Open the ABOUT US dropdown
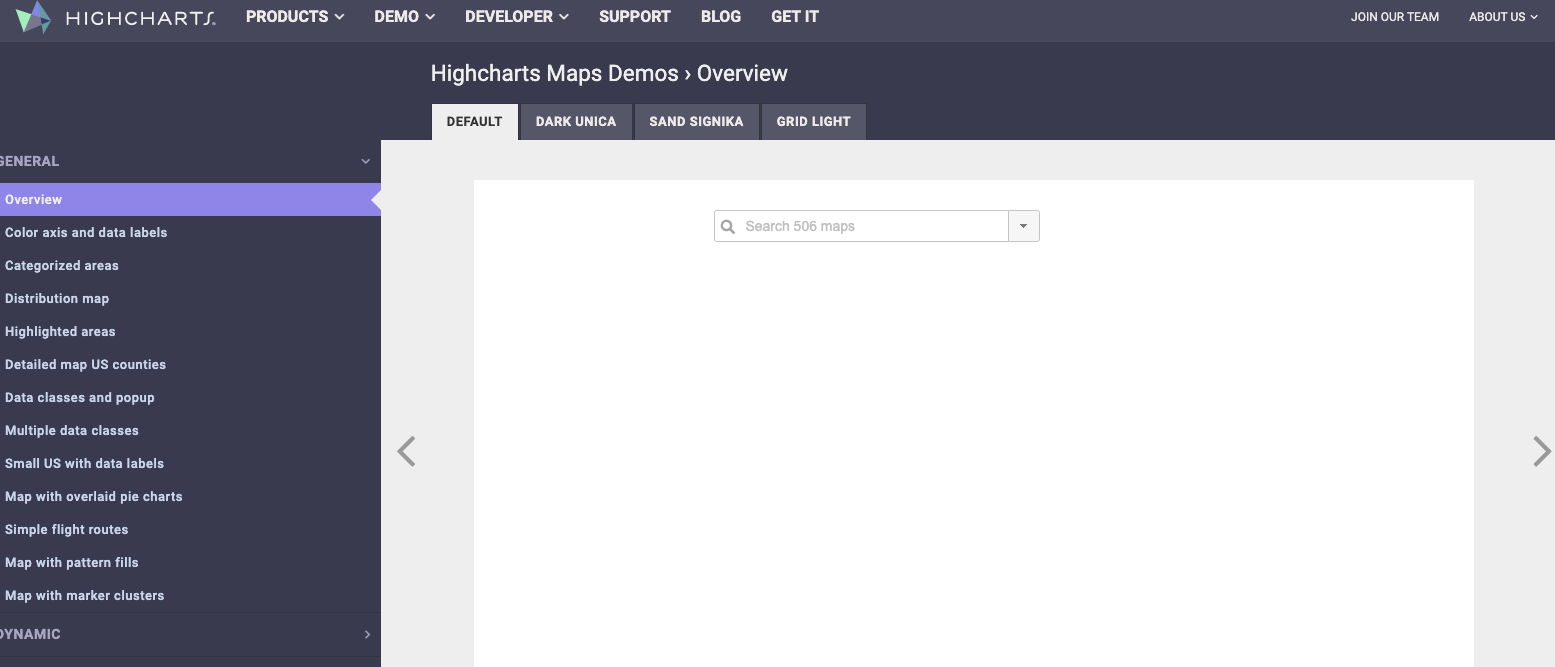This screenshot has height=667, width=1555. pos(1503,16)
